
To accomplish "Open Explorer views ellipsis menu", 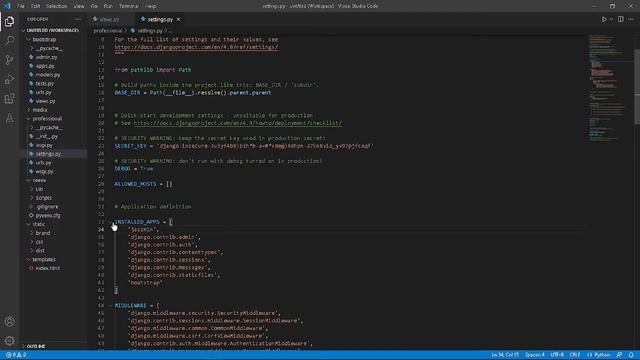I will click(x=78, y=19).
